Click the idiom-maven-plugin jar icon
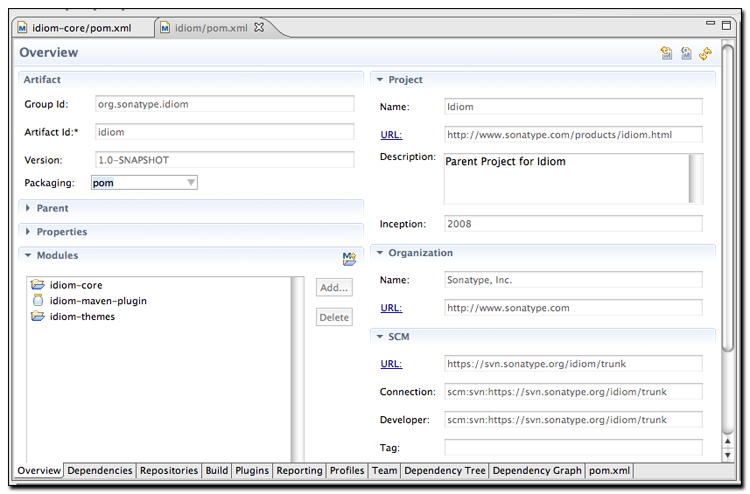This screenshot has height=494, width=750. [38, 301]
